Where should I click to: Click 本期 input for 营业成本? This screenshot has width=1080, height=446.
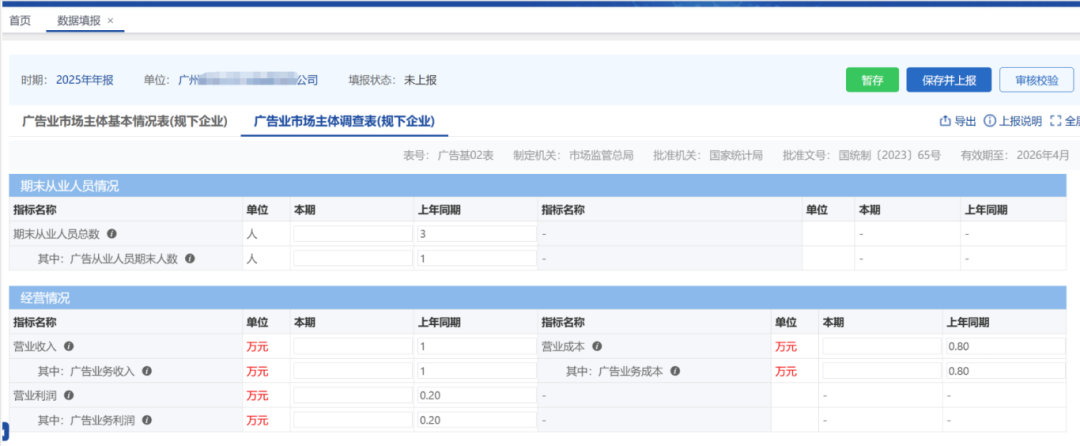882,347
